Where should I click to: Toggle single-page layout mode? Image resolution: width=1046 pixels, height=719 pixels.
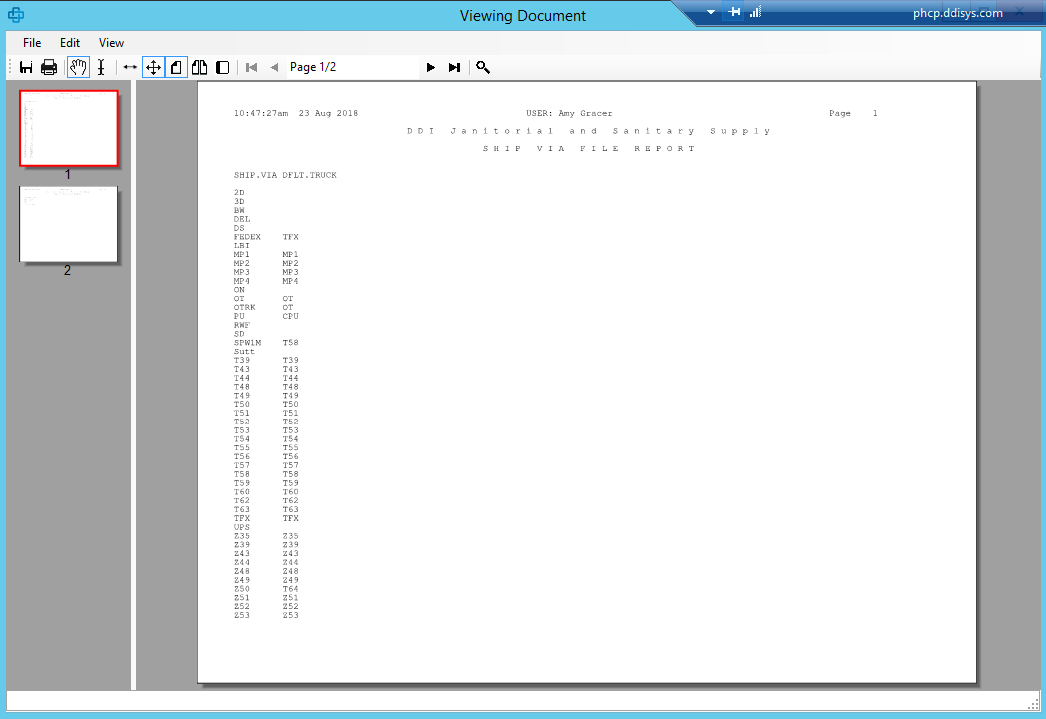[176, 67]
